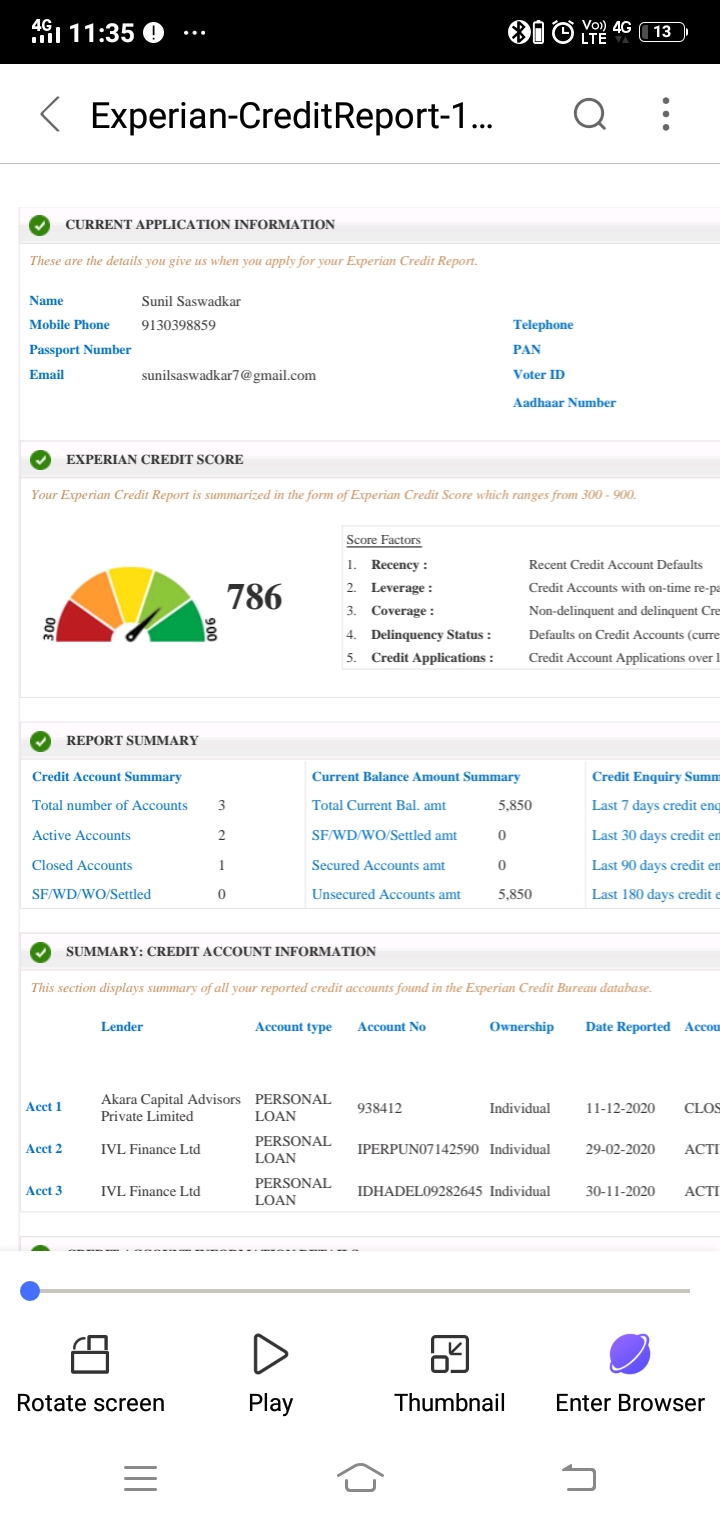
Task: Tap the green check beside Current Application Information
Action: click(39, 225)
